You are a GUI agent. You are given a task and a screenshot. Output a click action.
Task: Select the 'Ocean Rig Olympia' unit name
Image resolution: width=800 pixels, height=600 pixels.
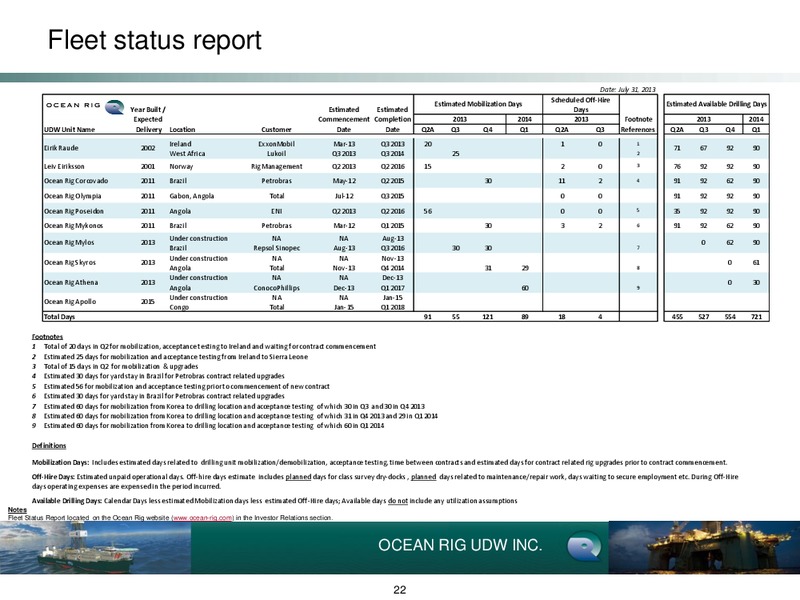pos(72,196)
